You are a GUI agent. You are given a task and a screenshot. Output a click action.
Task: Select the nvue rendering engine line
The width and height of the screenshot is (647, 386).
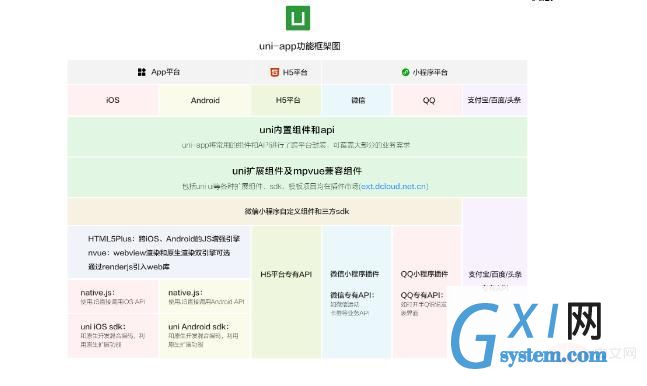[159, 253]
